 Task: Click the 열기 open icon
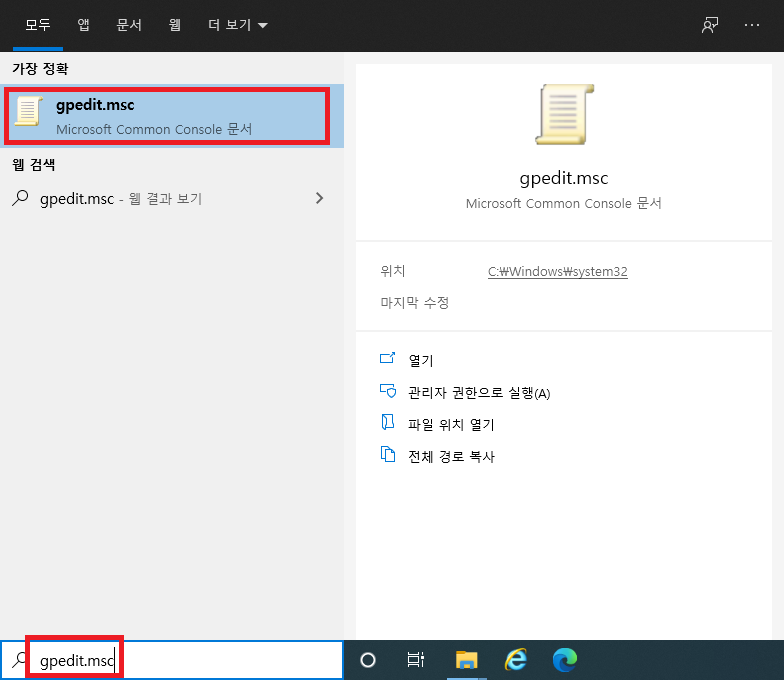[x=388, y=358]
